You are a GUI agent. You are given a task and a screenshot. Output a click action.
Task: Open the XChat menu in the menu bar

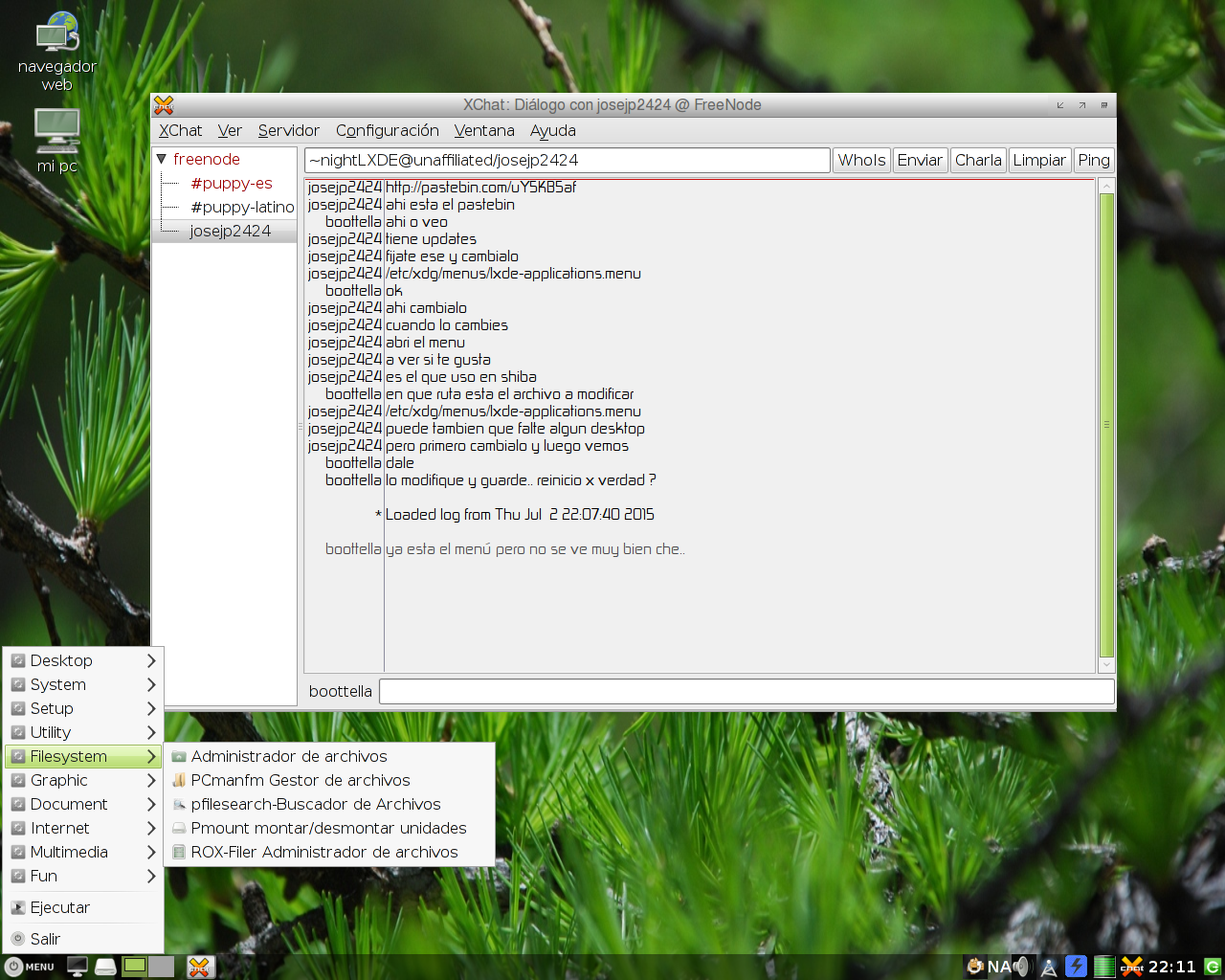coord(180,130)
